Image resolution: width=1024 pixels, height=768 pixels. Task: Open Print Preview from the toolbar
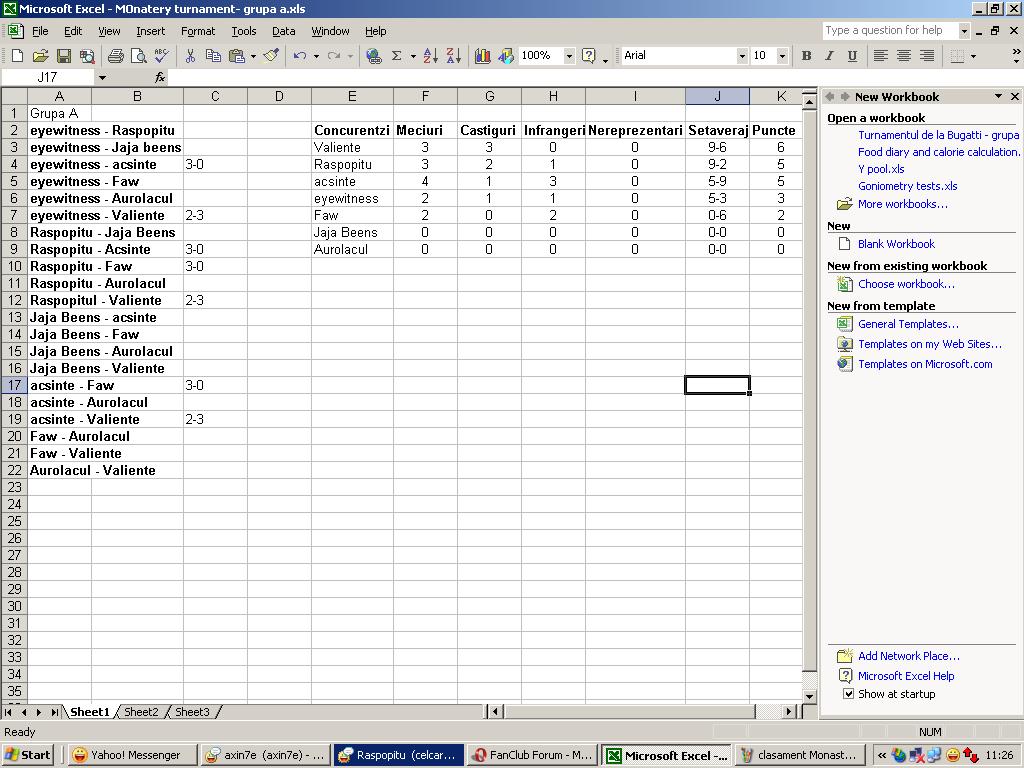click(x=138, y=56)
